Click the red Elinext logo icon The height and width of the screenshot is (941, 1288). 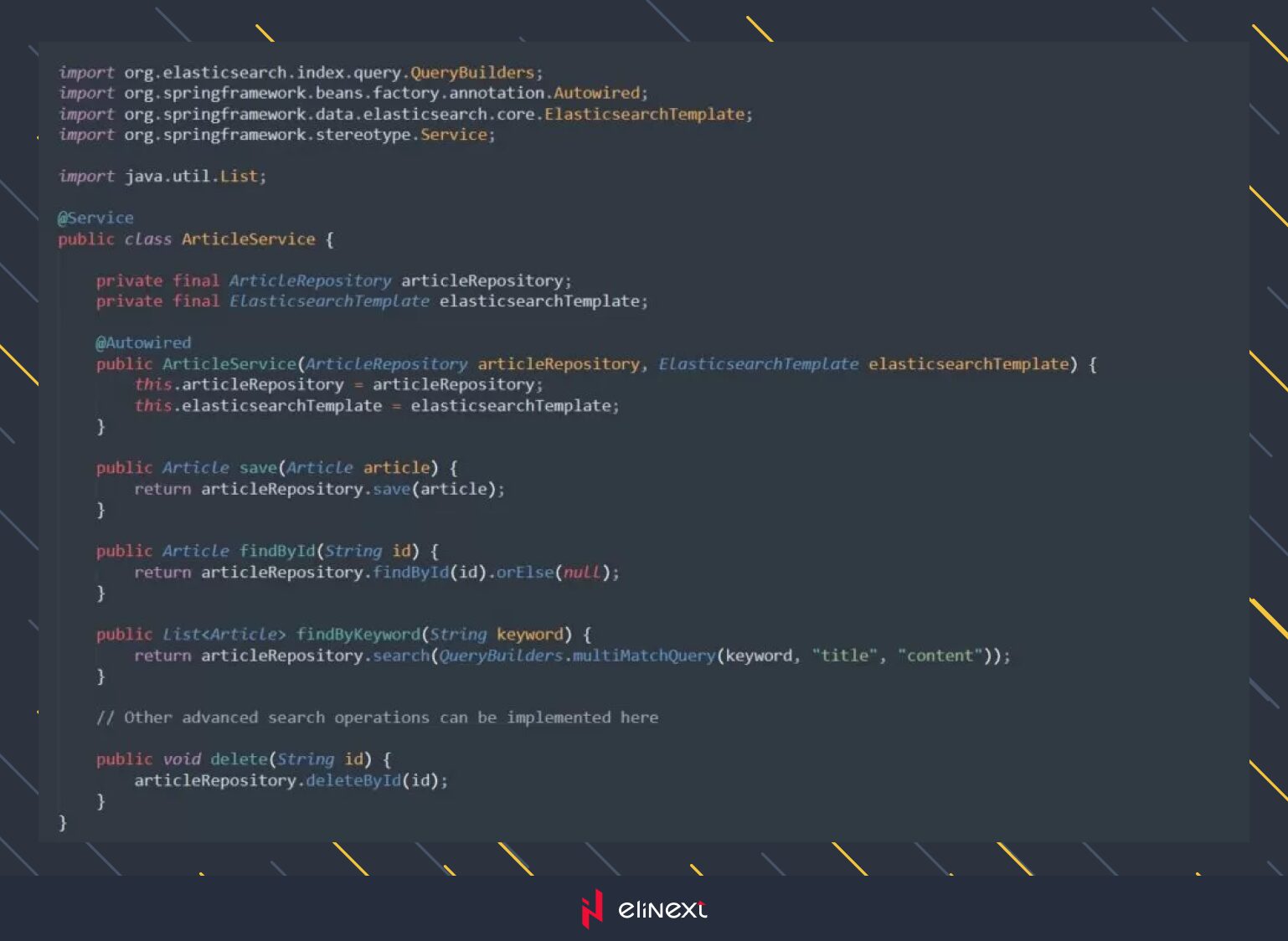(x=592, y=908)
